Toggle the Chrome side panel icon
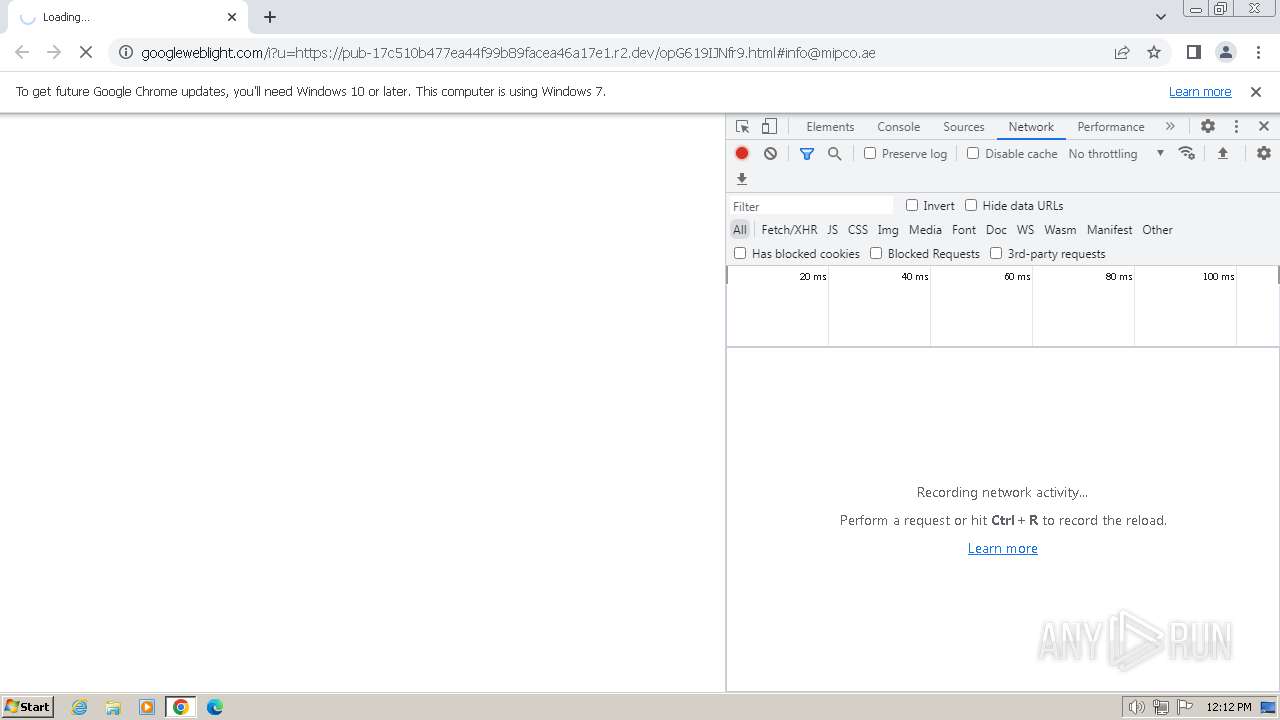1280x720 pixels. [x=1193, y=53]
